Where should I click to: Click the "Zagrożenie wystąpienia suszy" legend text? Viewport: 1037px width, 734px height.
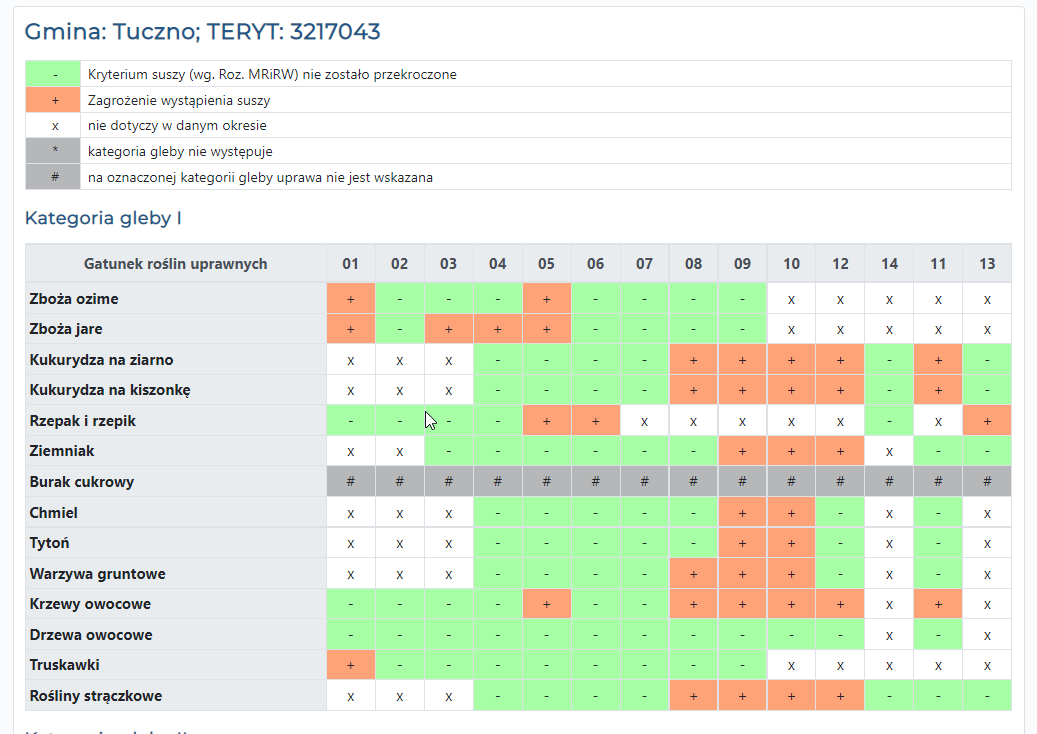point(179,100)
